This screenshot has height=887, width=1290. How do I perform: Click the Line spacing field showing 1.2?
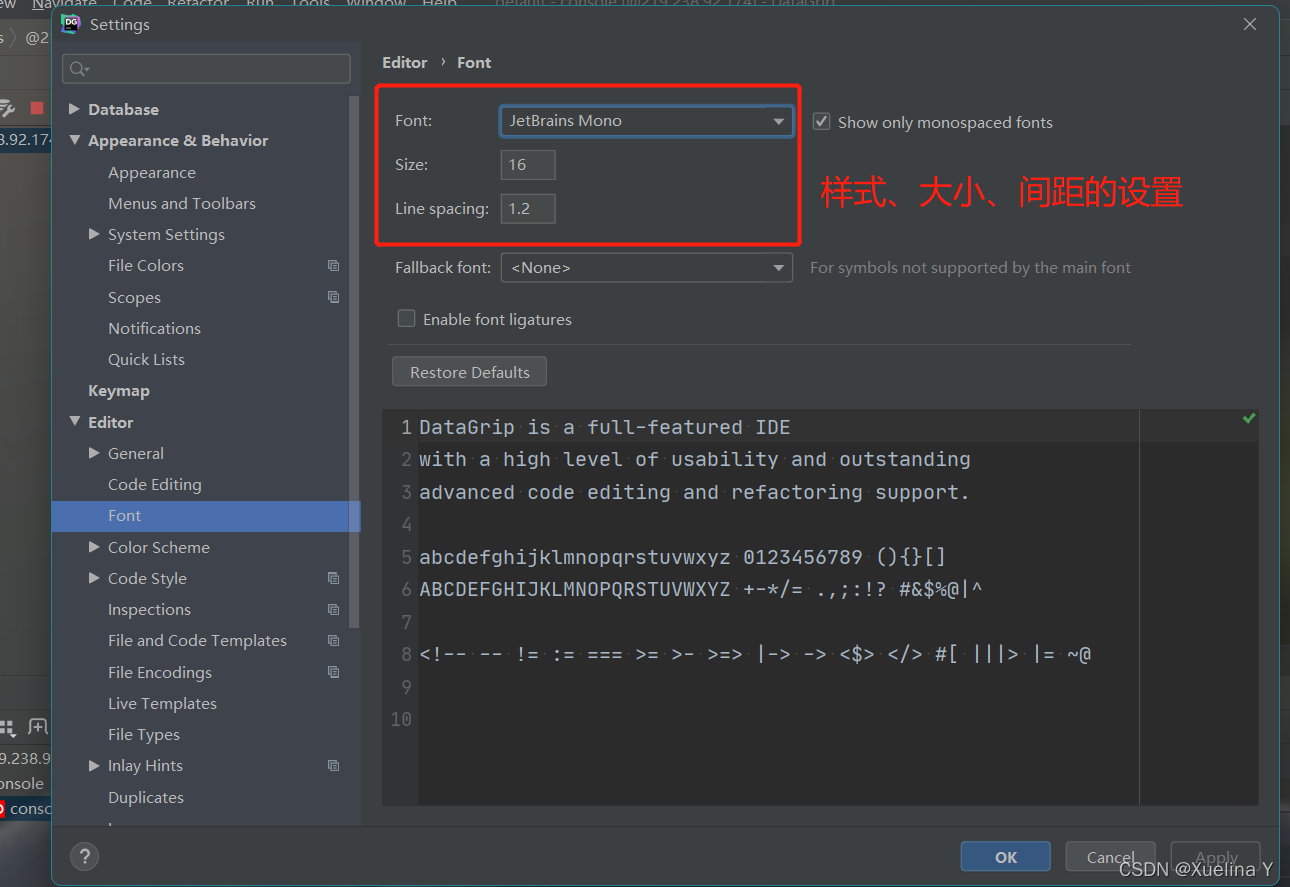click(527, 209)
